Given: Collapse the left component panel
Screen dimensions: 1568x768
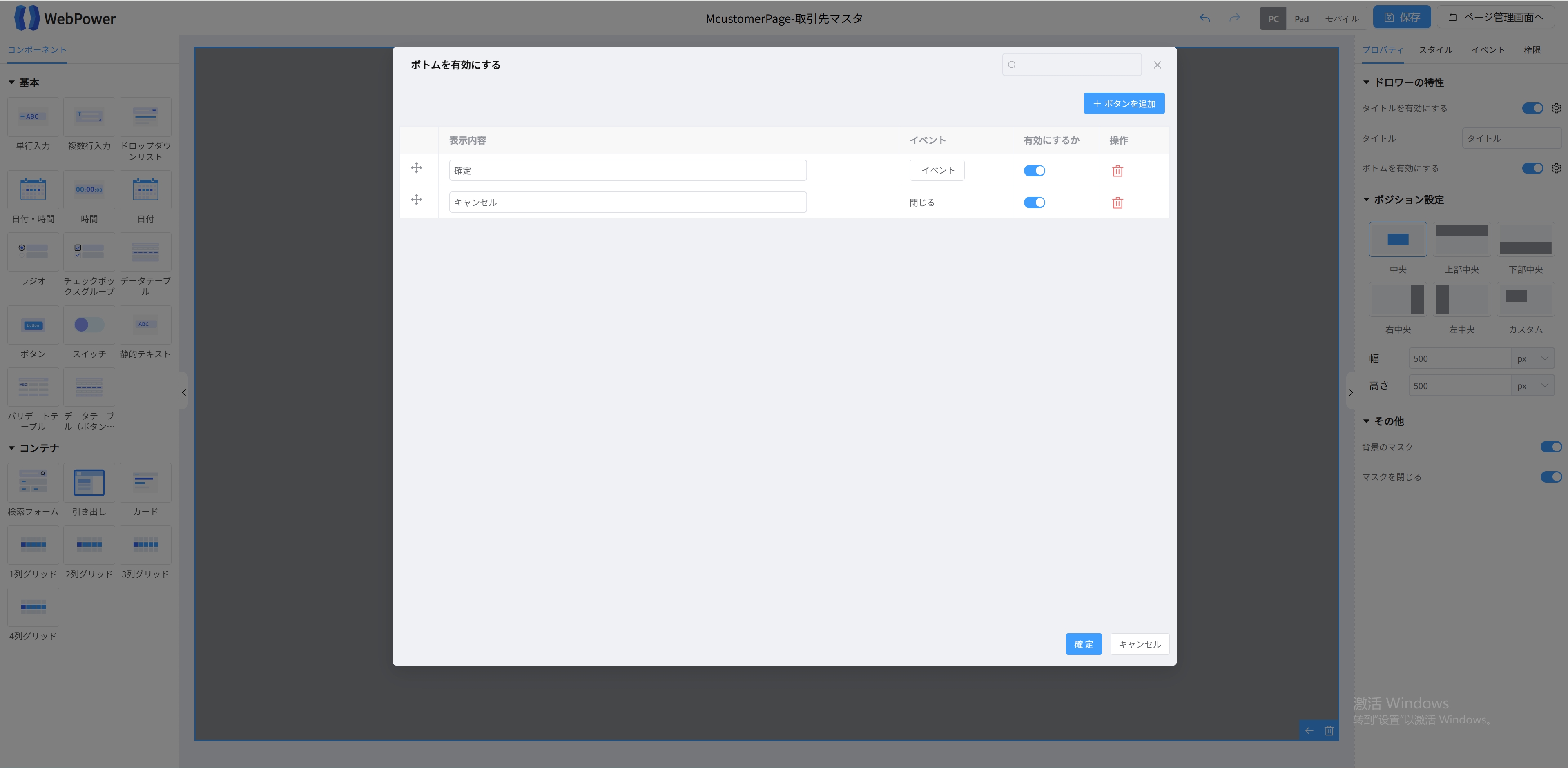Looking at the screenshot, I should pos(184,392).
